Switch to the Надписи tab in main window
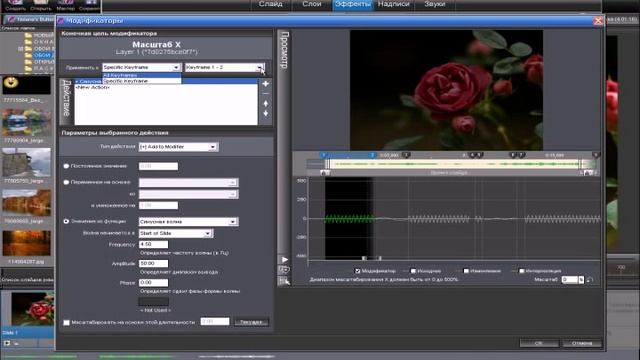Image resolution: width=640 pixels, height=360 pixels. (393, 4)
